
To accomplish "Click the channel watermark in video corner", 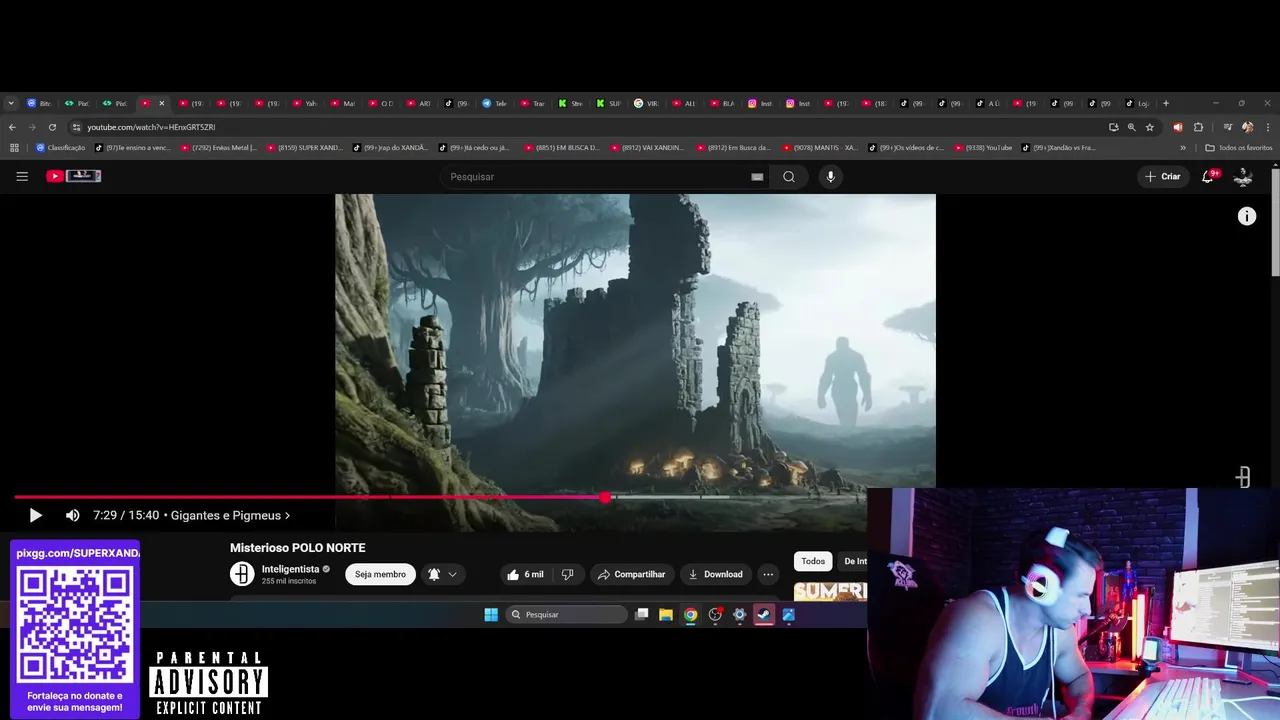I will tap(1243, 477).
